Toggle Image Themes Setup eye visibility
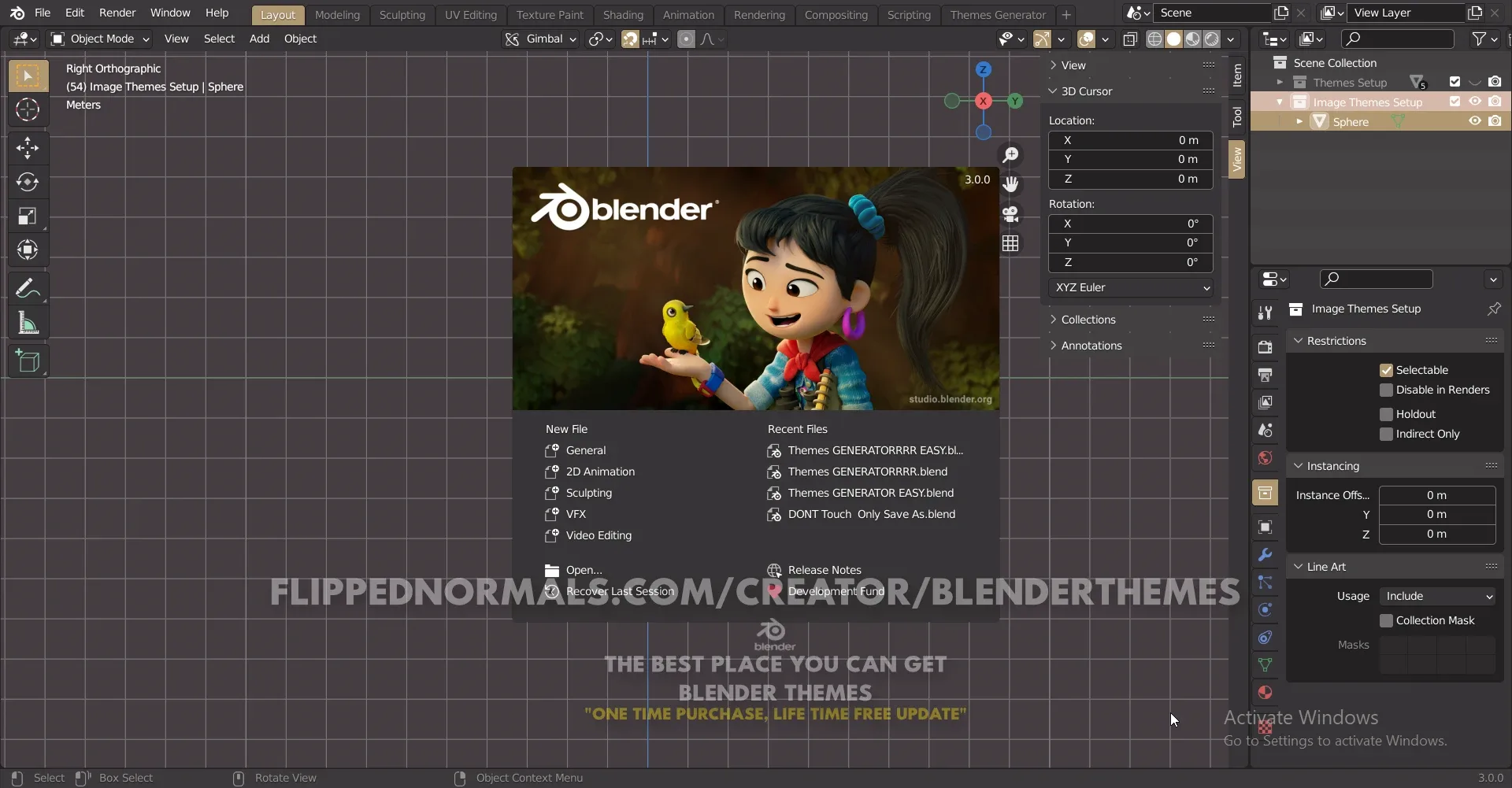 (x=1475, y=102)
